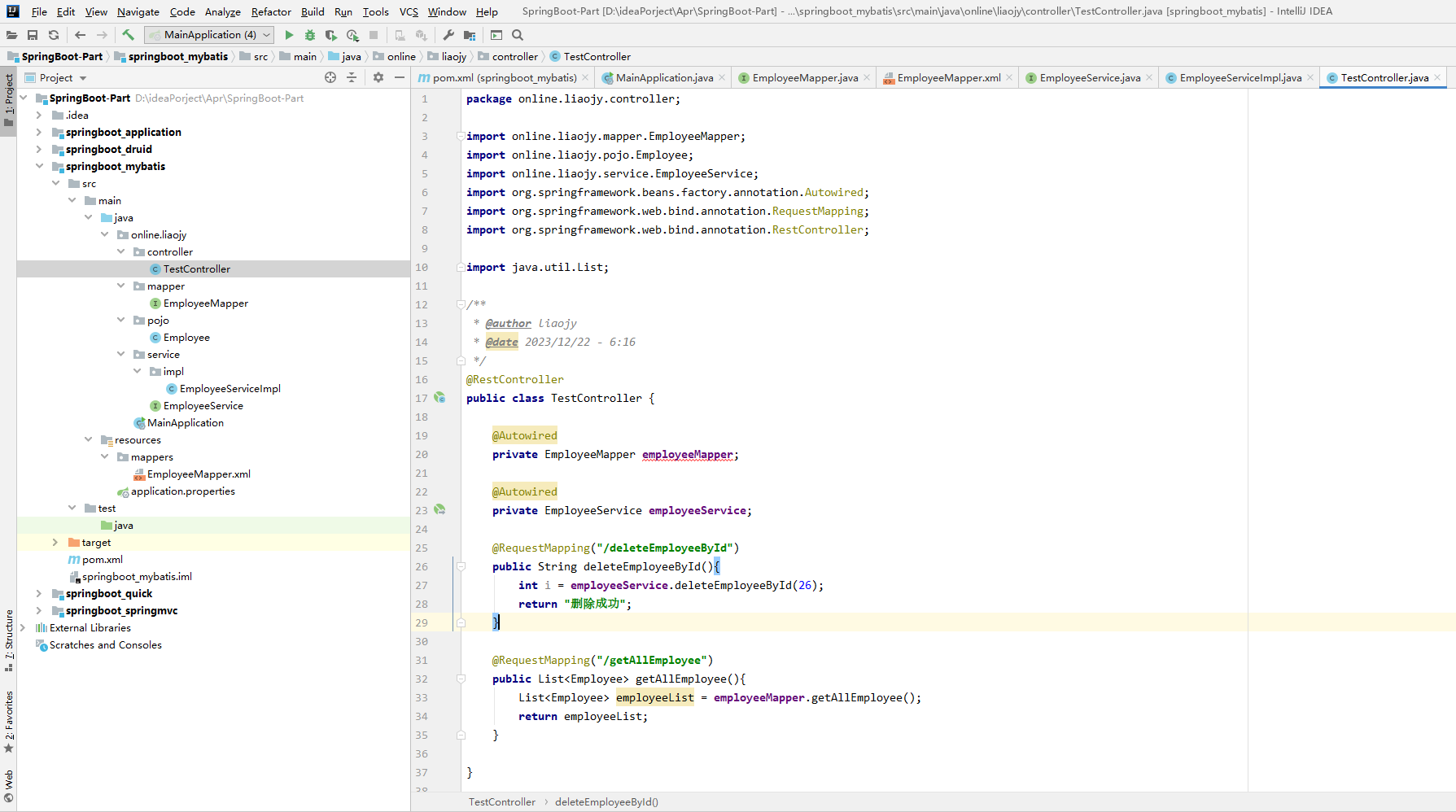1456x812 pixels.
Task: Collapse the method fold marker at line 26
Action: pos(461,566)
